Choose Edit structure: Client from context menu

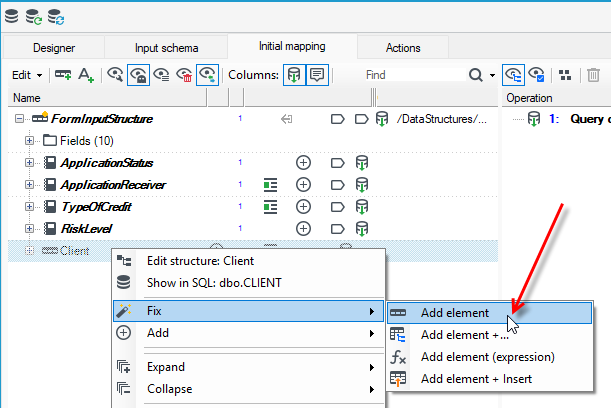[x=249, y=261]
